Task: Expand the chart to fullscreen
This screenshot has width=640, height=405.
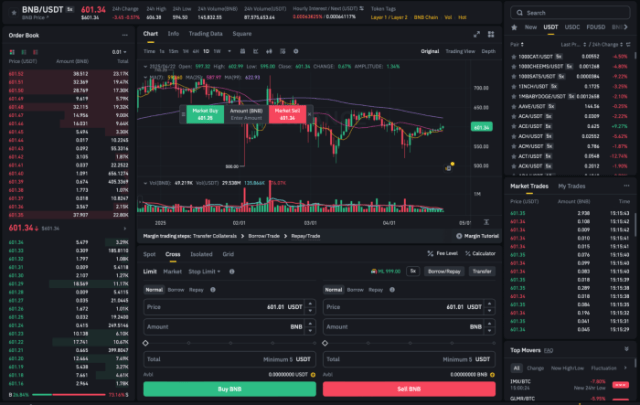Action: [x=476, y=34]
